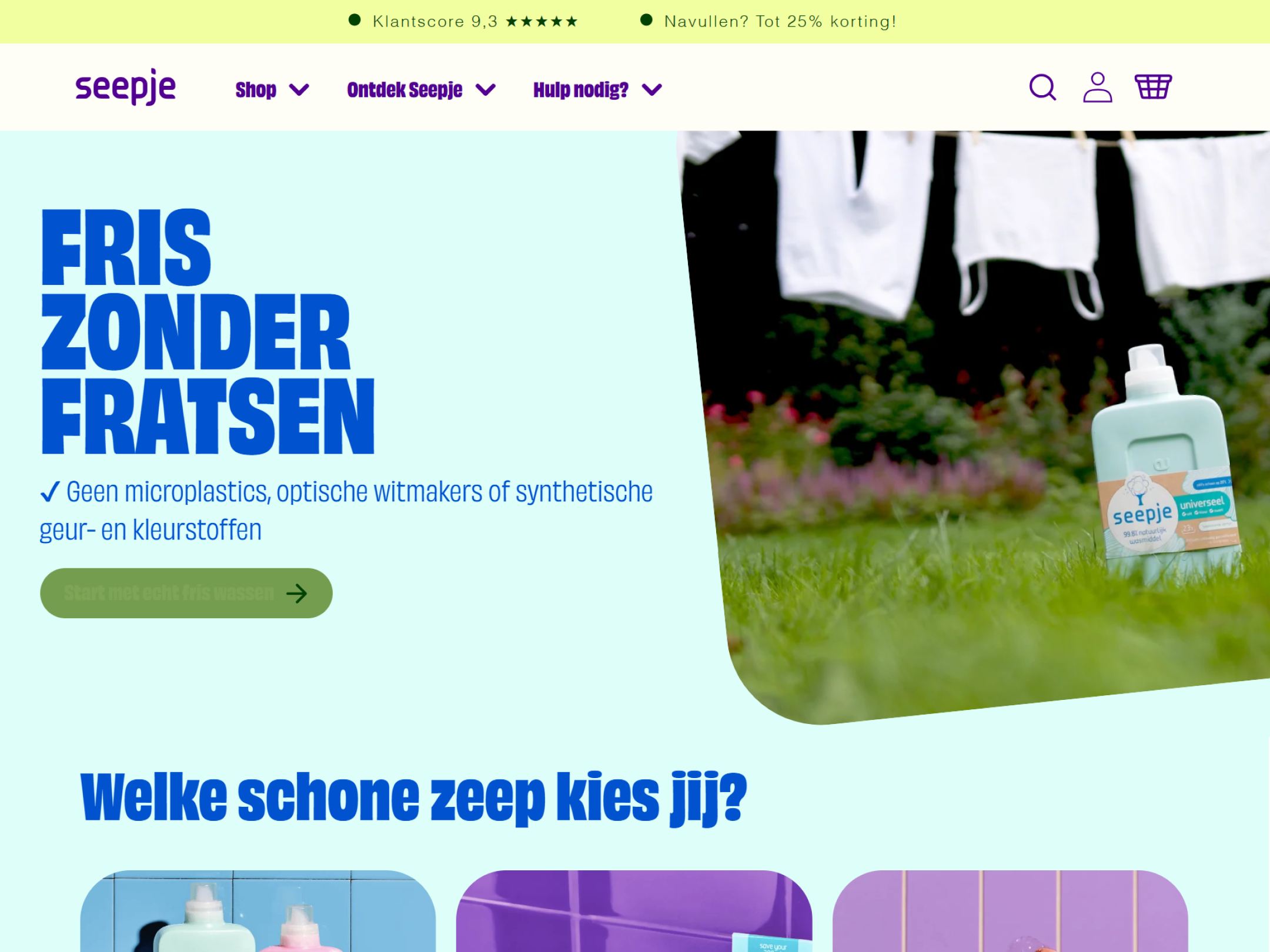
Task: Click the checkmark before Geen microplastics
Action: pos(50,492)
